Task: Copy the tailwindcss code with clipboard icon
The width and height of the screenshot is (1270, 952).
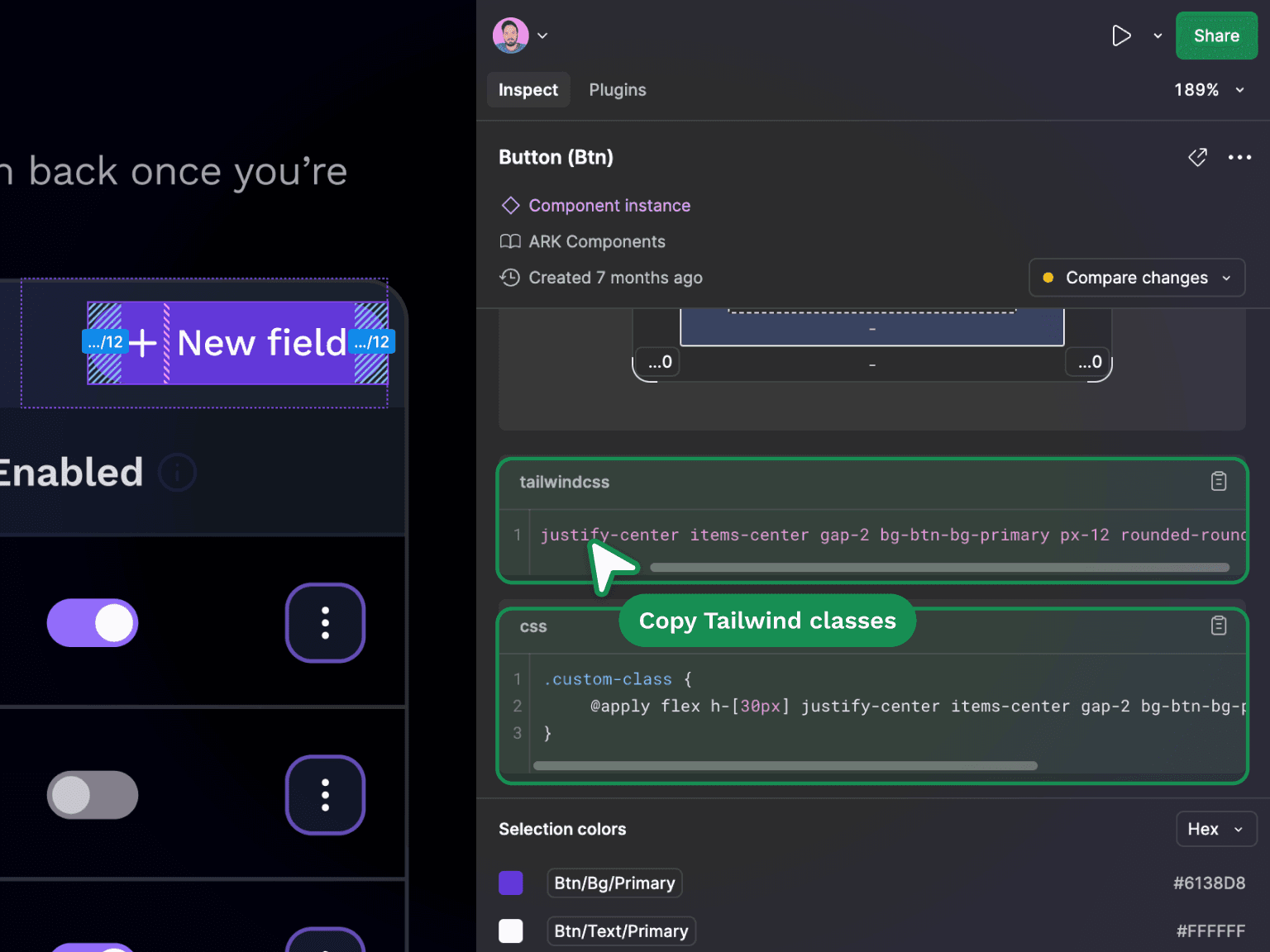Action: 1219,481
